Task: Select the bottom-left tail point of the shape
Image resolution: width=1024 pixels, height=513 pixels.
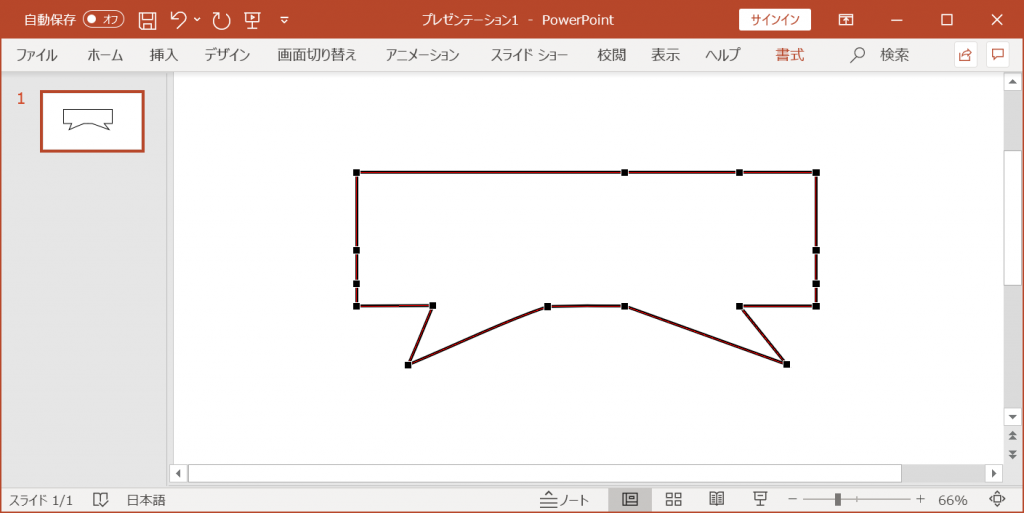Action: tap(408, 365)
